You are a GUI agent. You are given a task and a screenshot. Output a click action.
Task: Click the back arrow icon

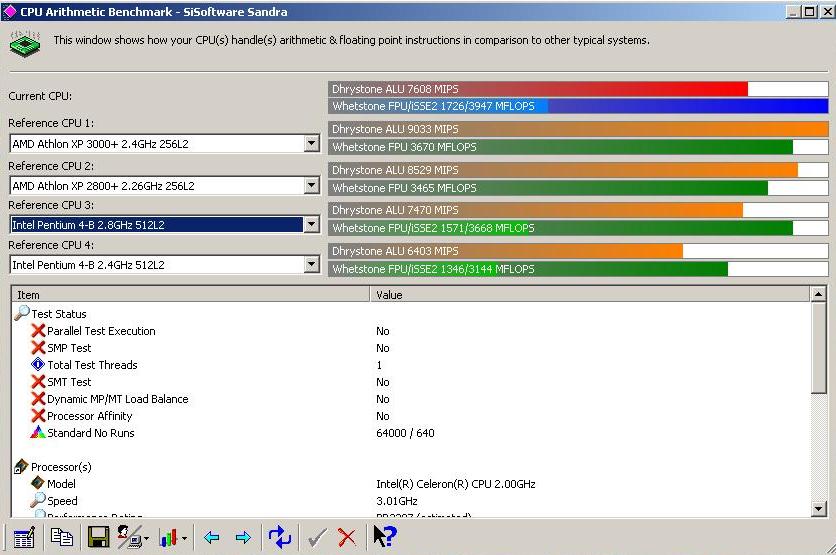tap(212, 537)
